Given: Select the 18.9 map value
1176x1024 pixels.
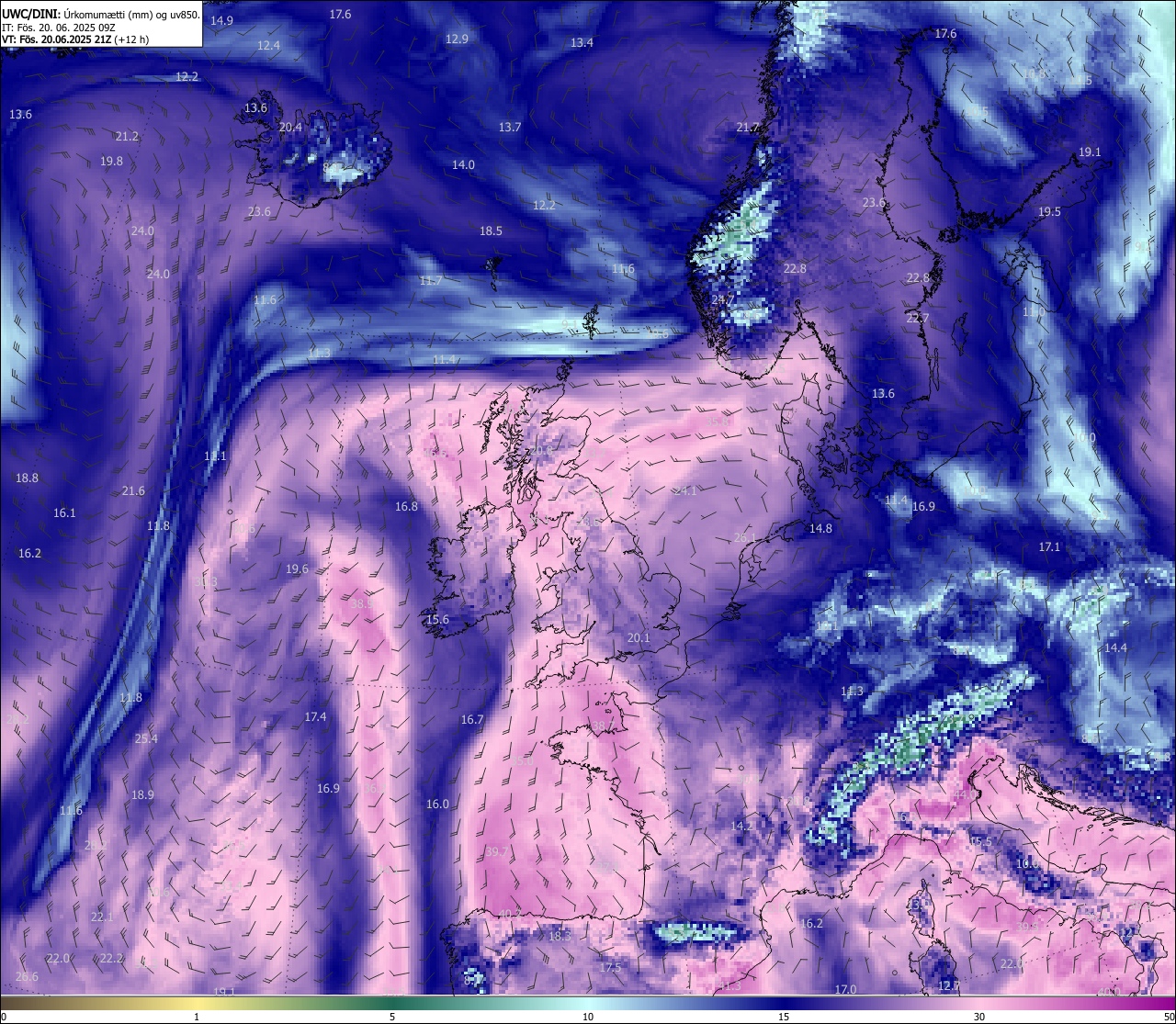Looking at the screenshot, I should tap(142, 794).
